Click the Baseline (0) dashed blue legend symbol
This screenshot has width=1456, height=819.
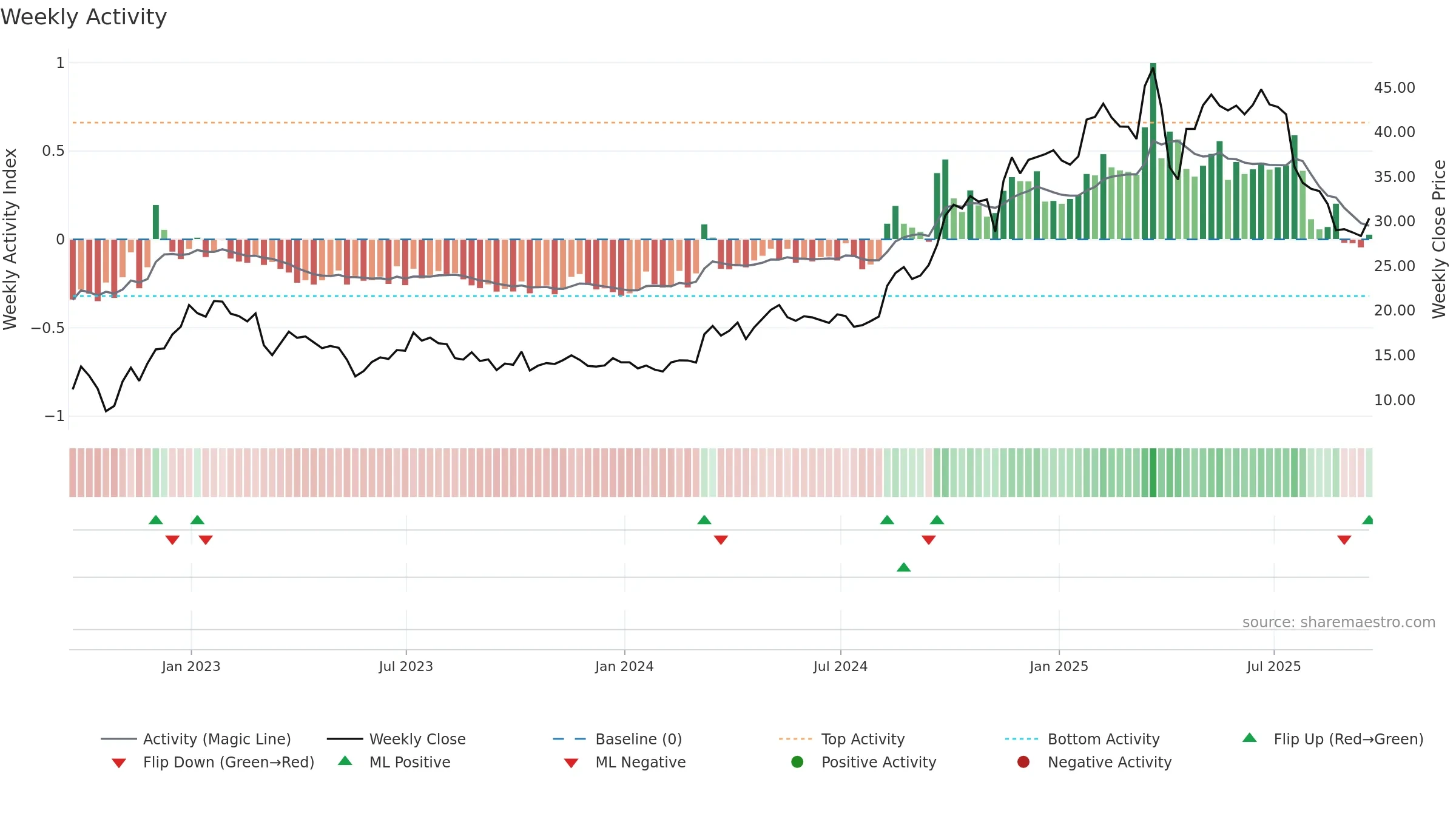click(x=570, y=739)
